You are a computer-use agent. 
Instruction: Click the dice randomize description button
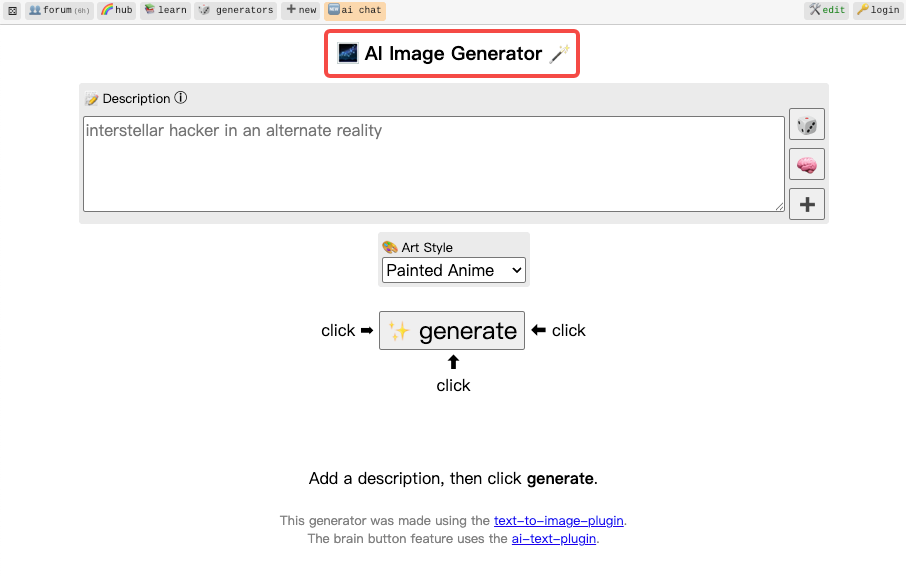806,125
